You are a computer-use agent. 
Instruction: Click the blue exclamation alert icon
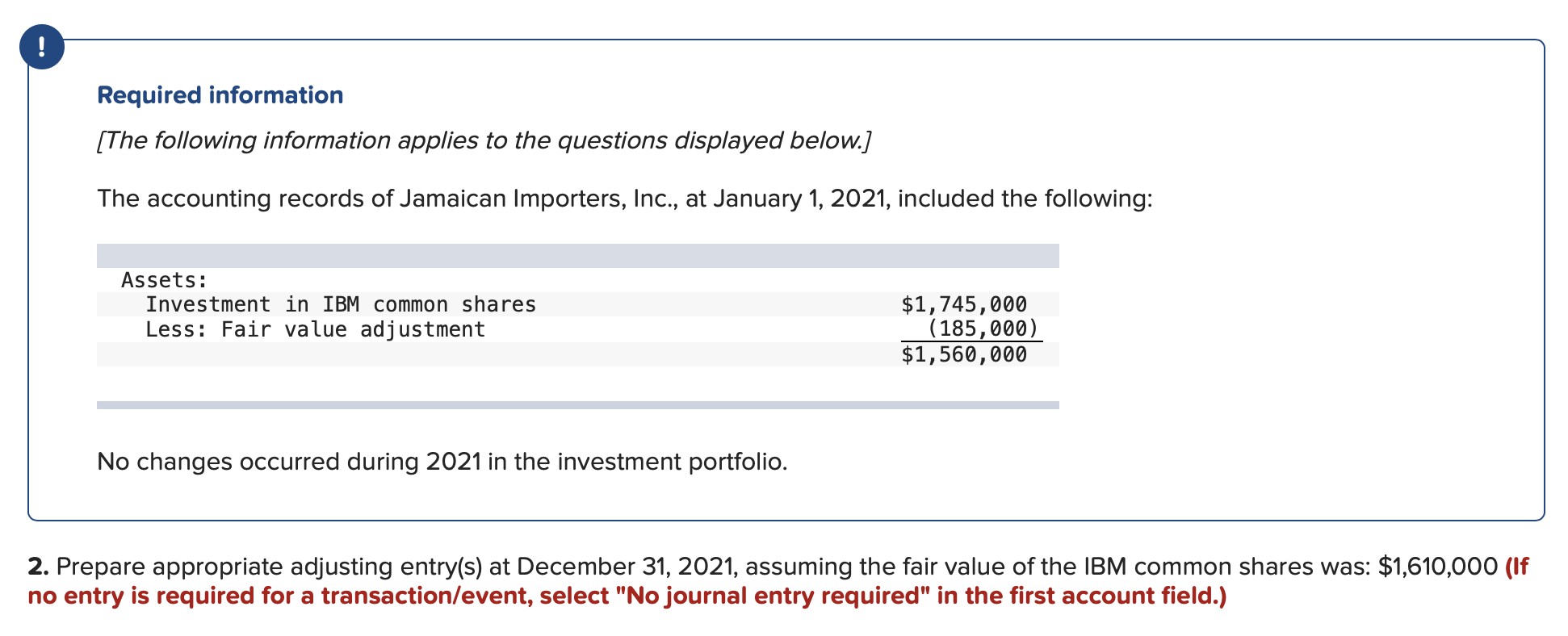[x=42, y=47]
